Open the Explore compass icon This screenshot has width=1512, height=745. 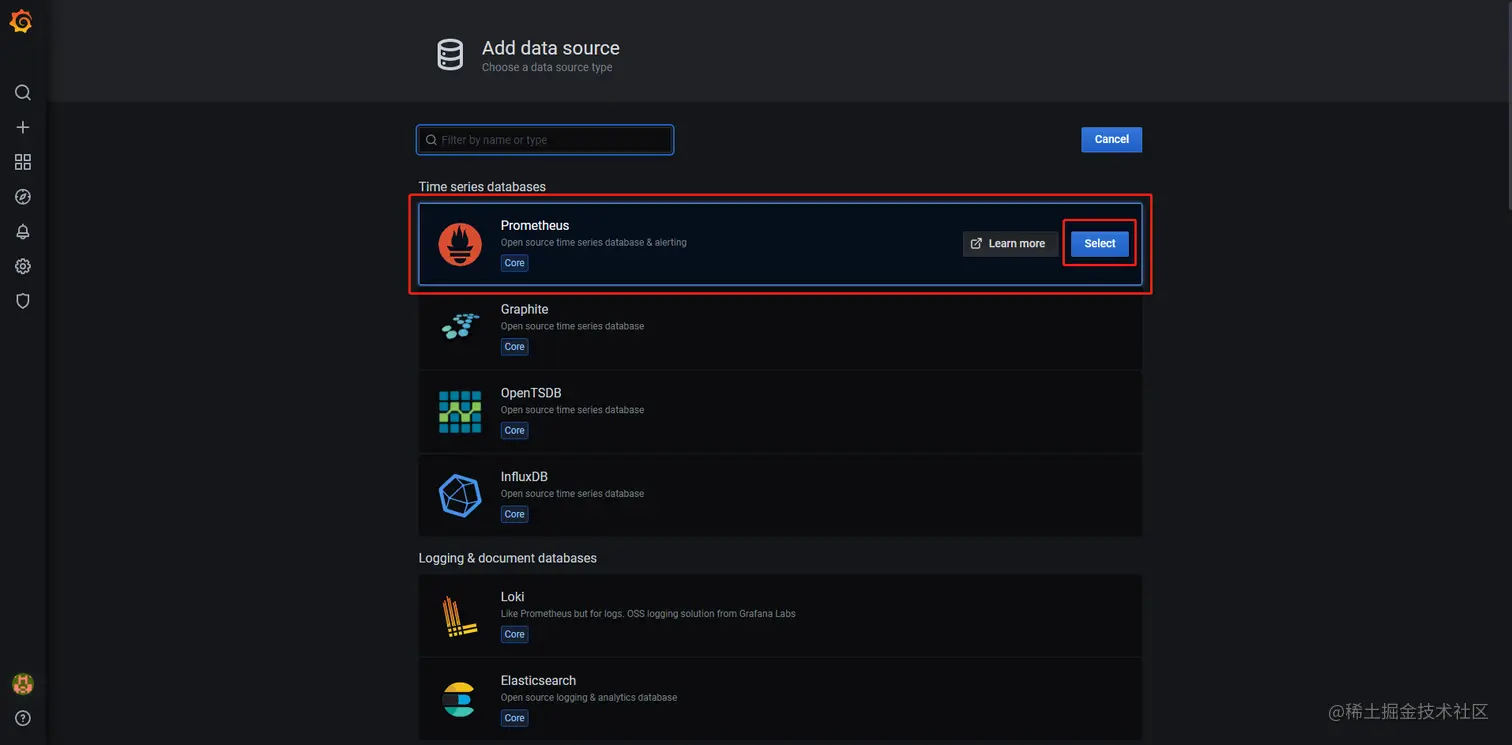point(23,197)
